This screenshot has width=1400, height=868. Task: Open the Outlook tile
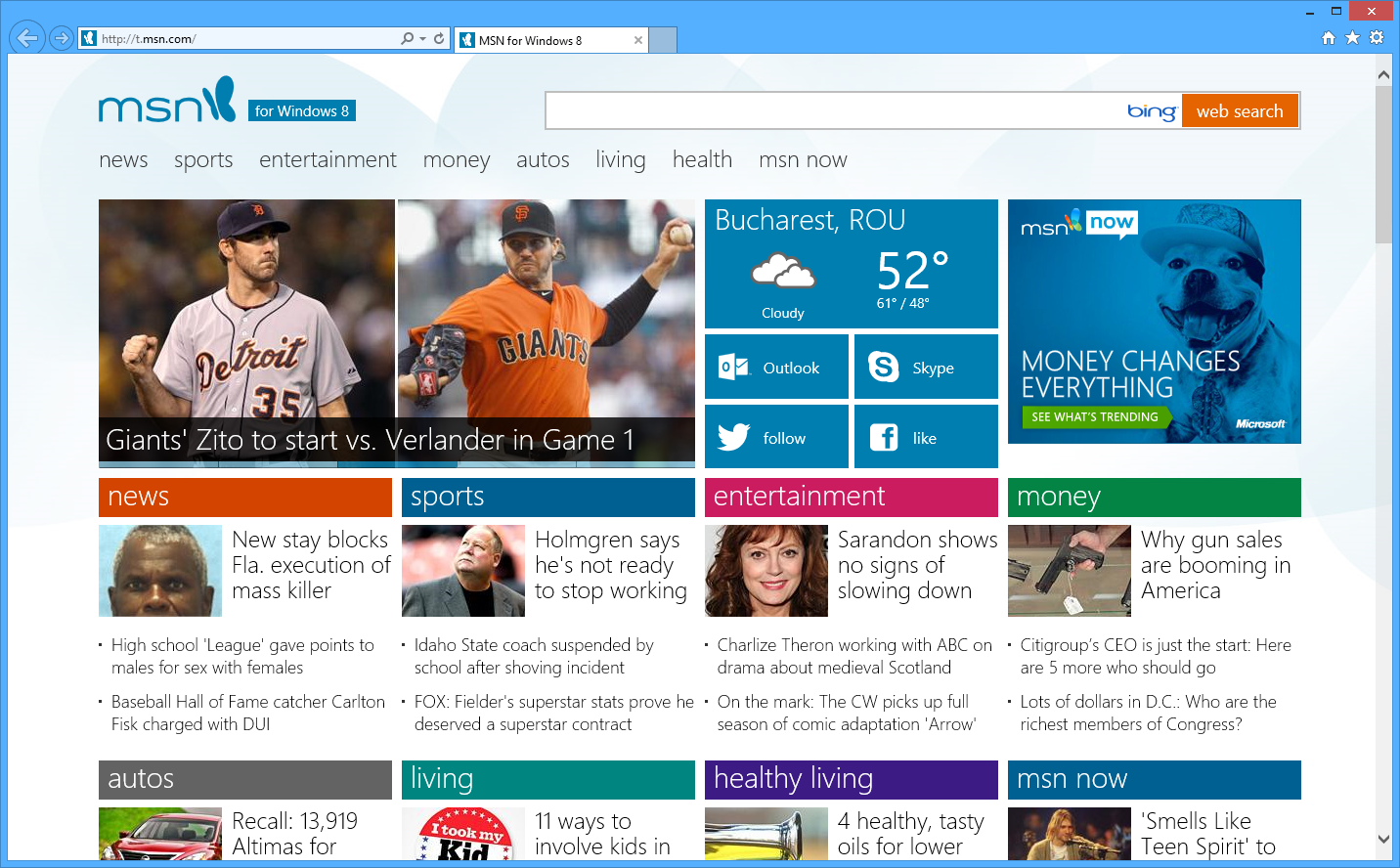click(776, 368)
